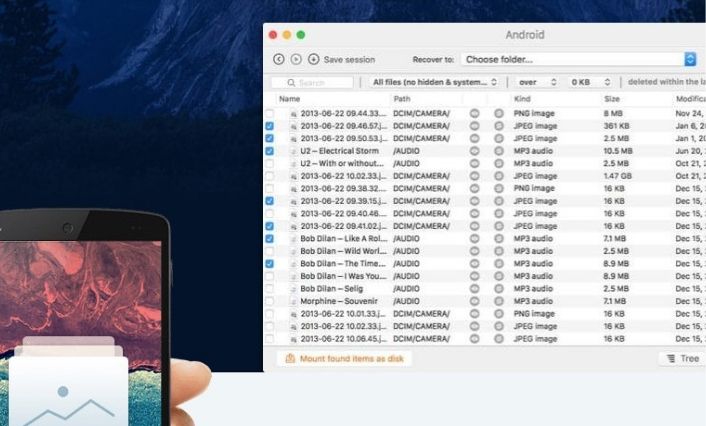
Task: Click the 2013-06-22 10.06.45 file name
Action: tap(344, 339)
